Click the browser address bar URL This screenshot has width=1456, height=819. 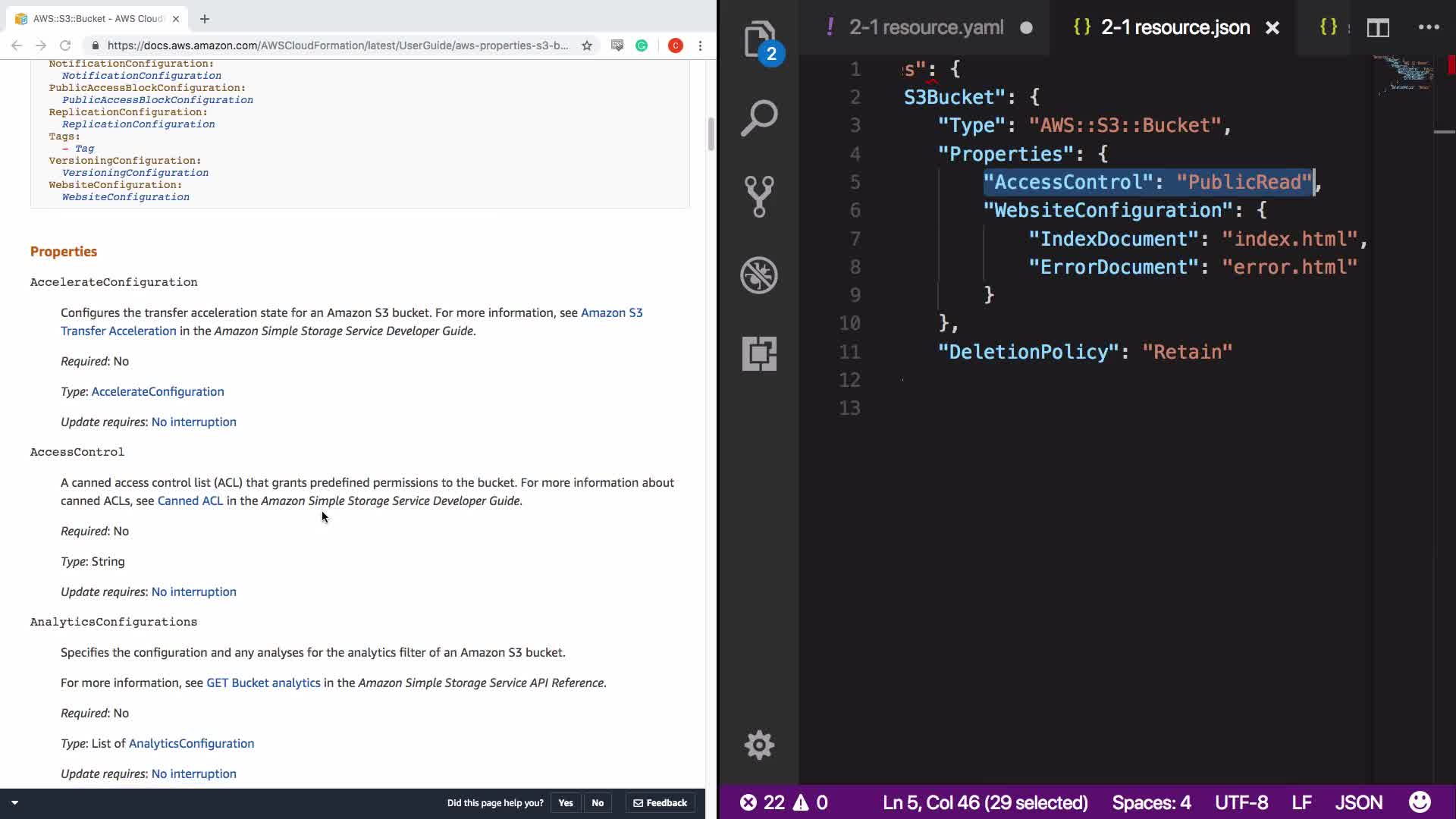click(337, 45)
